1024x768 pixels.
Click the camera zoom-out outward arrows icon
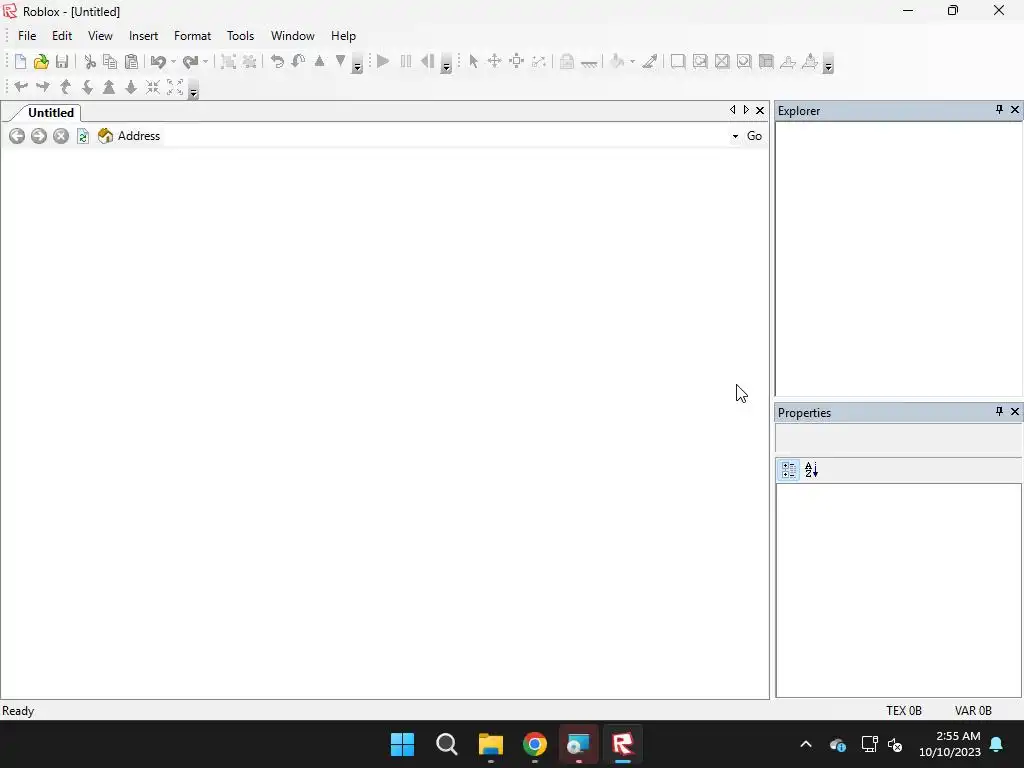175,87
